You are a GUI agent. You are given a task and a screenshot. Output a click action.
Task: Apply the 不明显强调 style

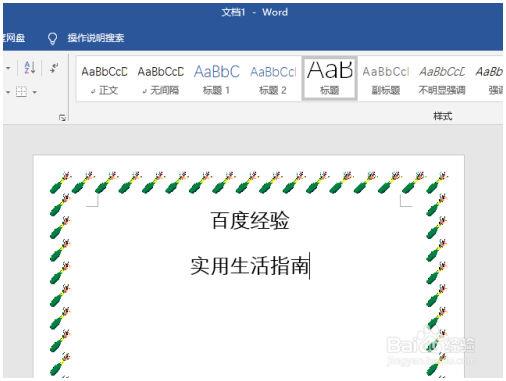442,80
